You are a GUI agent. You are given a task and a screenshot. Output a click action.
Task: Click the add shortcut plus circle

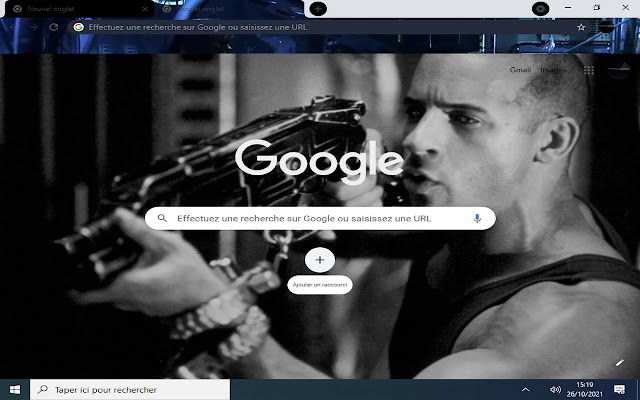[x=320, y=260]
